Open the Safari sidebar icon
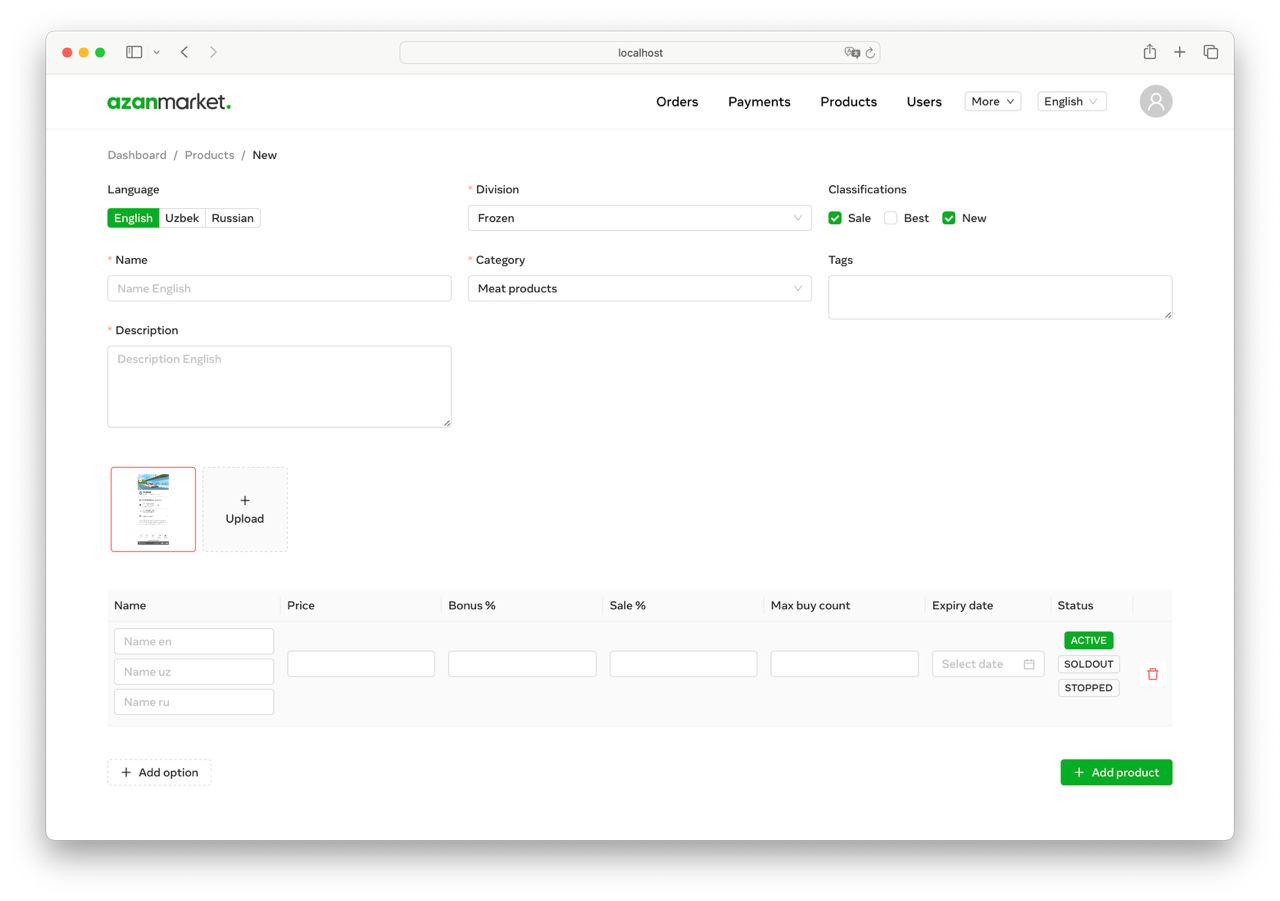The image size is (1280, 901). [133, 51]
